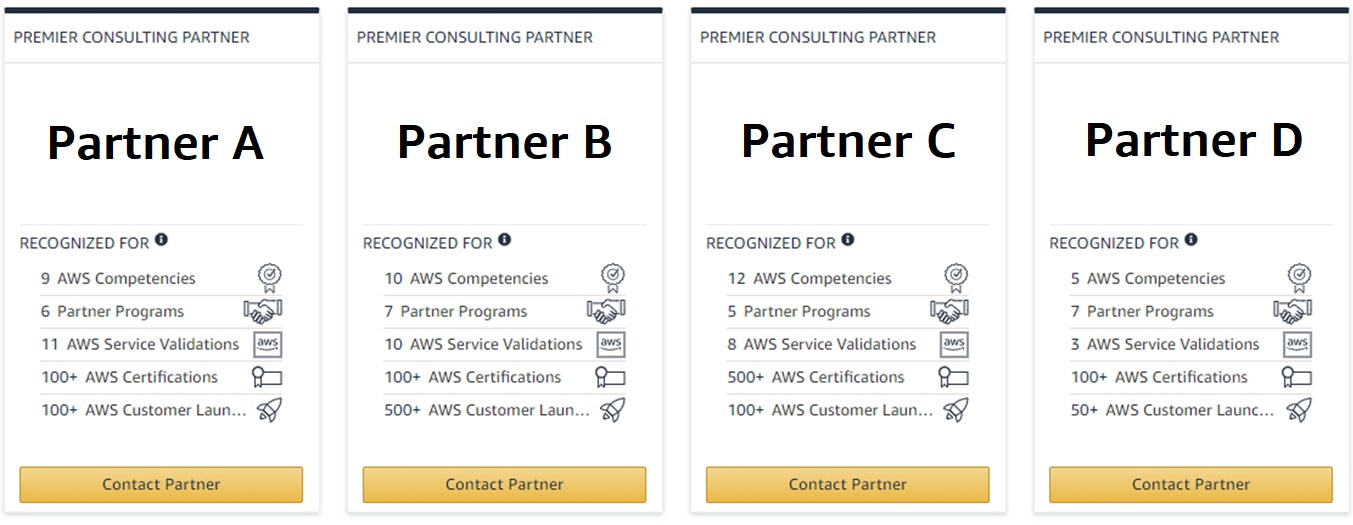Click Partner A's AWS Competencies badge icon
This screenshot has height=525, width=1353.
tap(269, 278)
